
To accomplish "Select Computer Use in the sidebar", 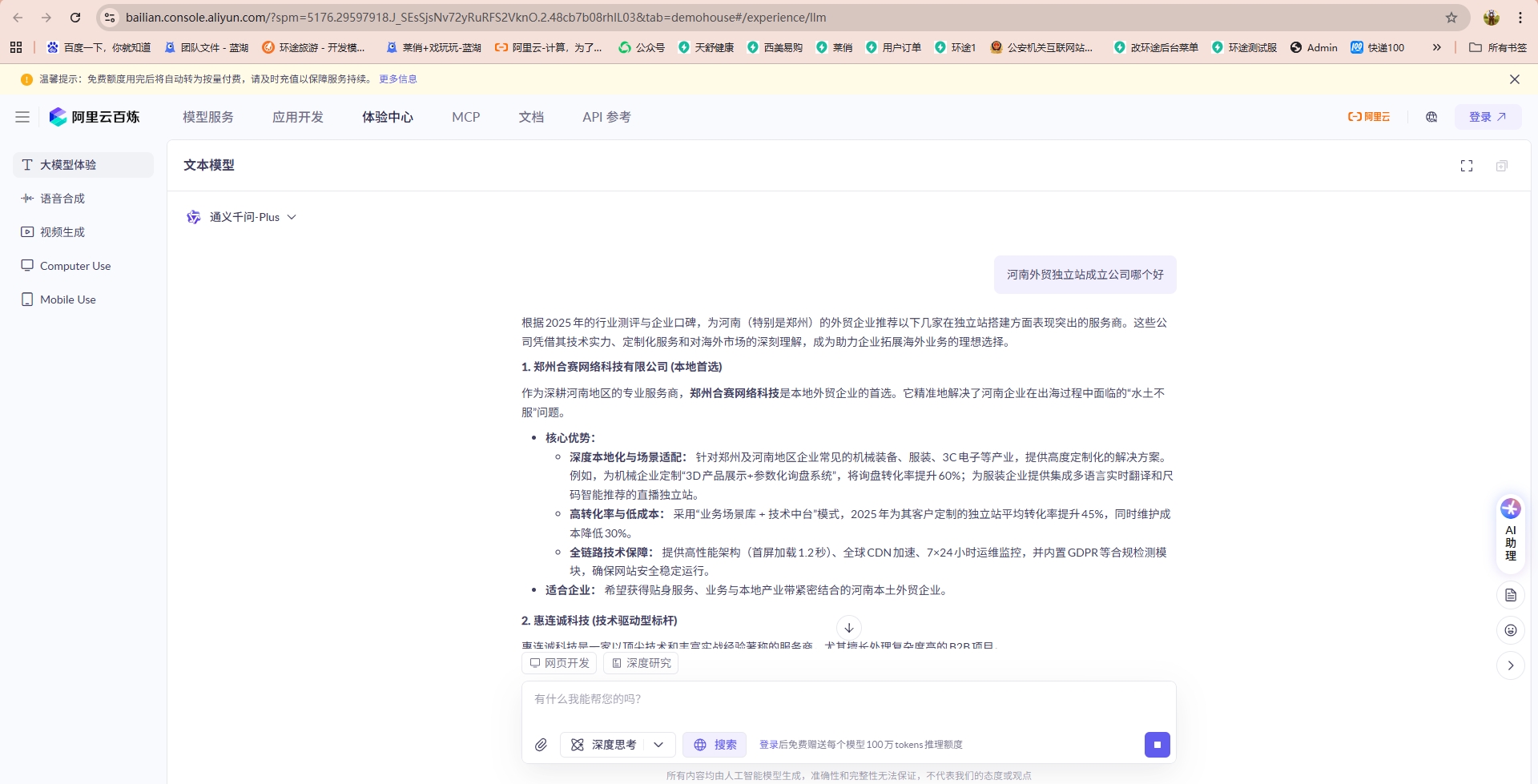I will pos(75,265).
